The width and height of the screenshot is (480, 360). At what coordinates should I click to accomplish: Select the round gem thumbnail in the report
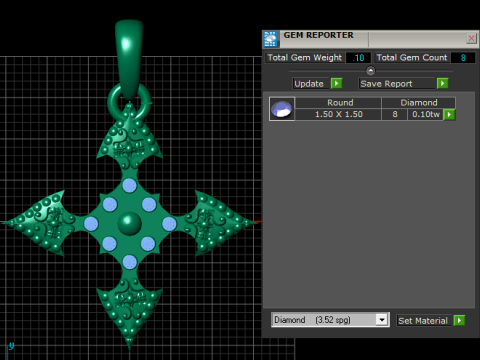282,109
